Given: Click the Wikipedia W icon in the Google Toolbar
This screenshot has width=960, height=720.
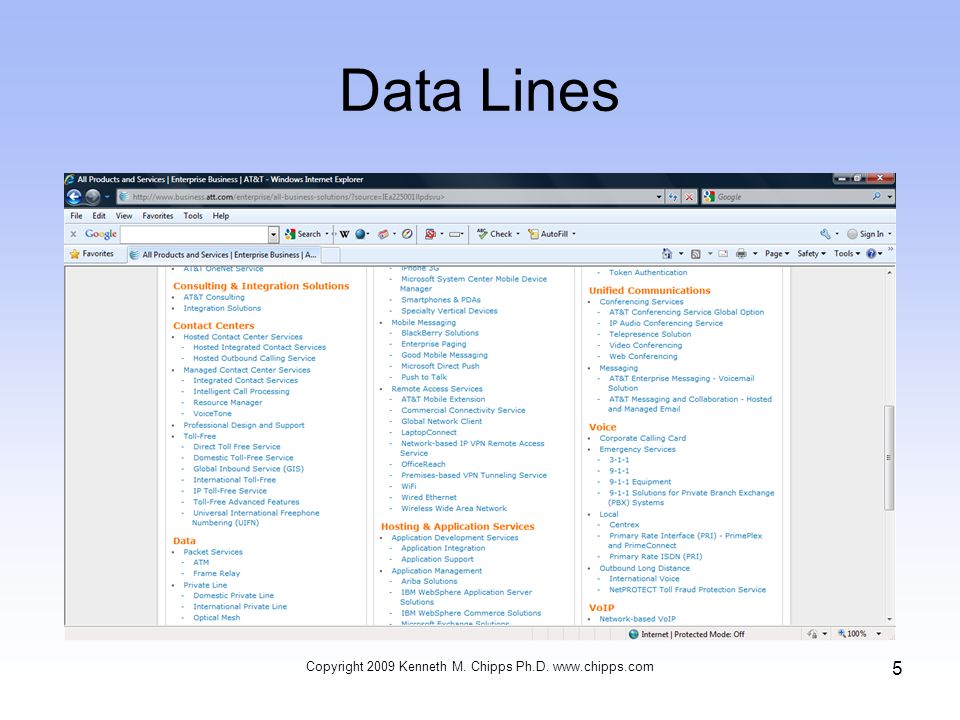Looking at the screenshot, I should click(345, 234).
